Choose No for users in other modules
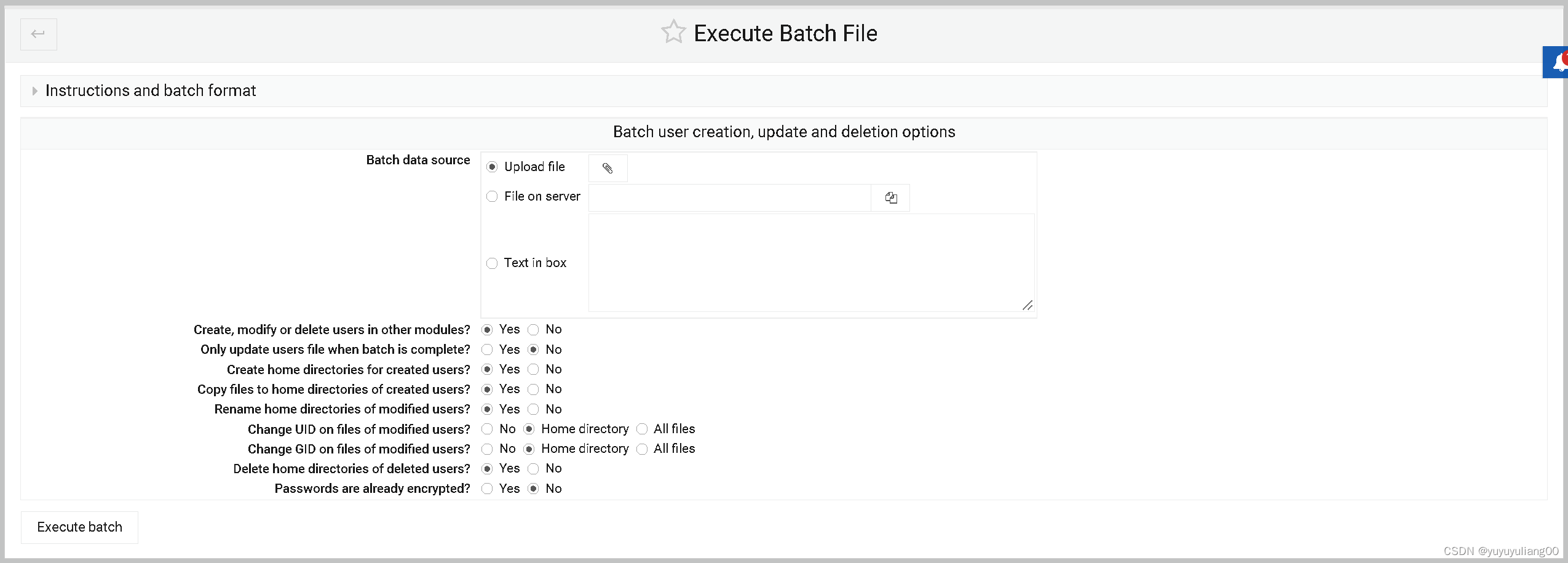Image resolution: width=1568 pixels, height=563 pixels. (x=533, y=330)
